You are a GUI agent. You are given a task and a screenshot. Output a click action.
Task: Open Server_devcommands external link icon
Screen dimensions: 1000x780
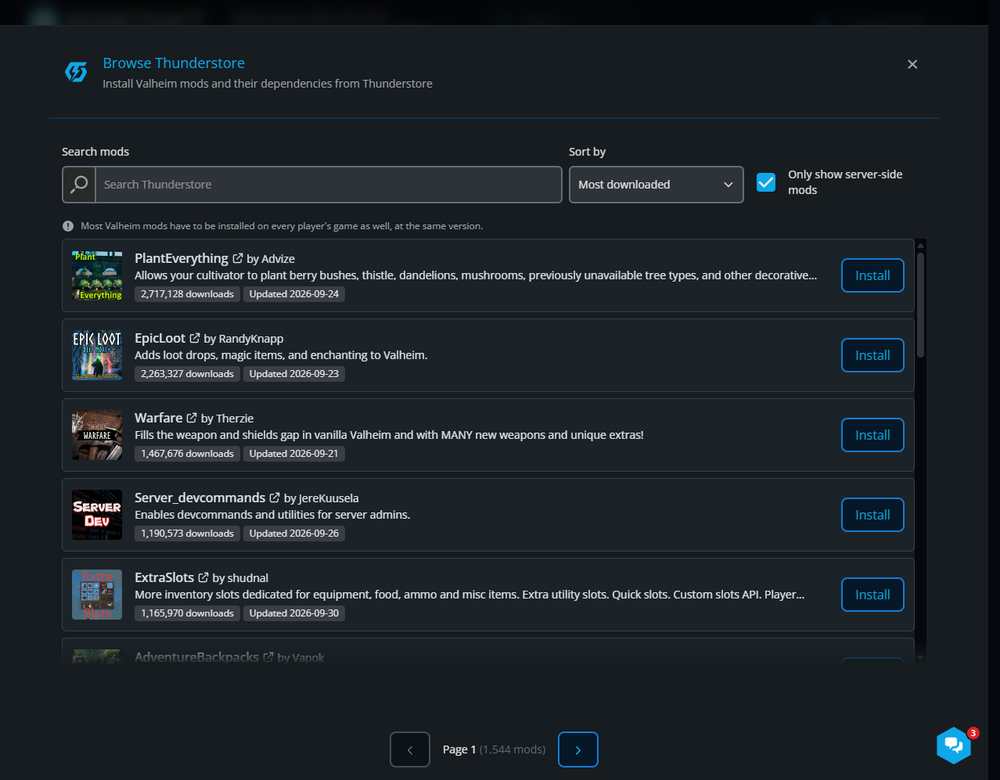(274, 497)
